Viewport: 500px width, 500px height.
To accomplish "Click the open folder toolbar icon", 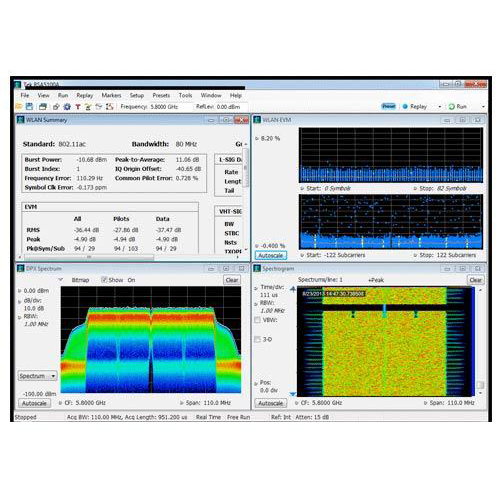I will coord(19,107).
